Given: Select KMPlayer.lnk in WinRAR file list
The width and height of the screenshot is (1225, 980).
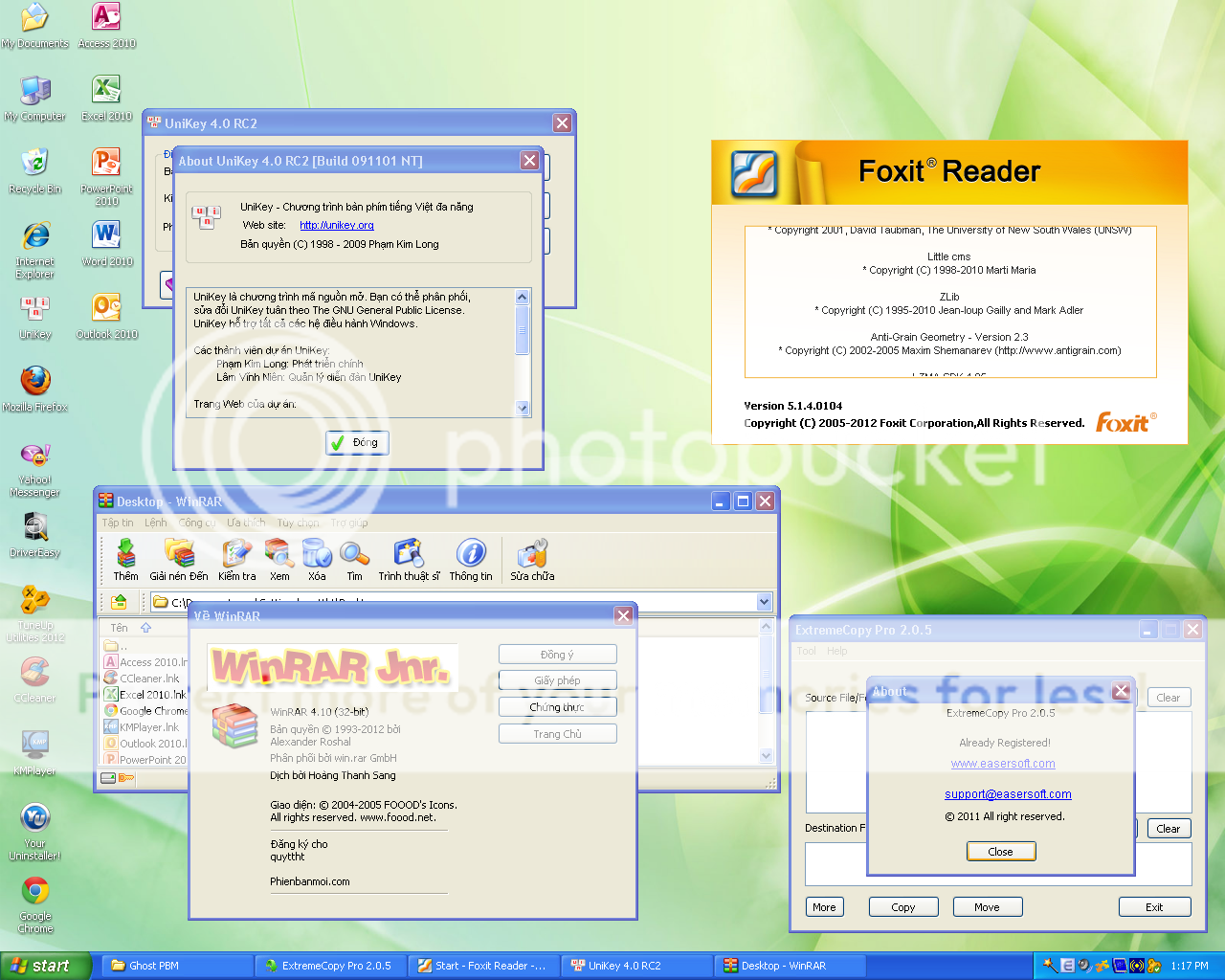Looking at the screenshot, I should pos(142,727).
